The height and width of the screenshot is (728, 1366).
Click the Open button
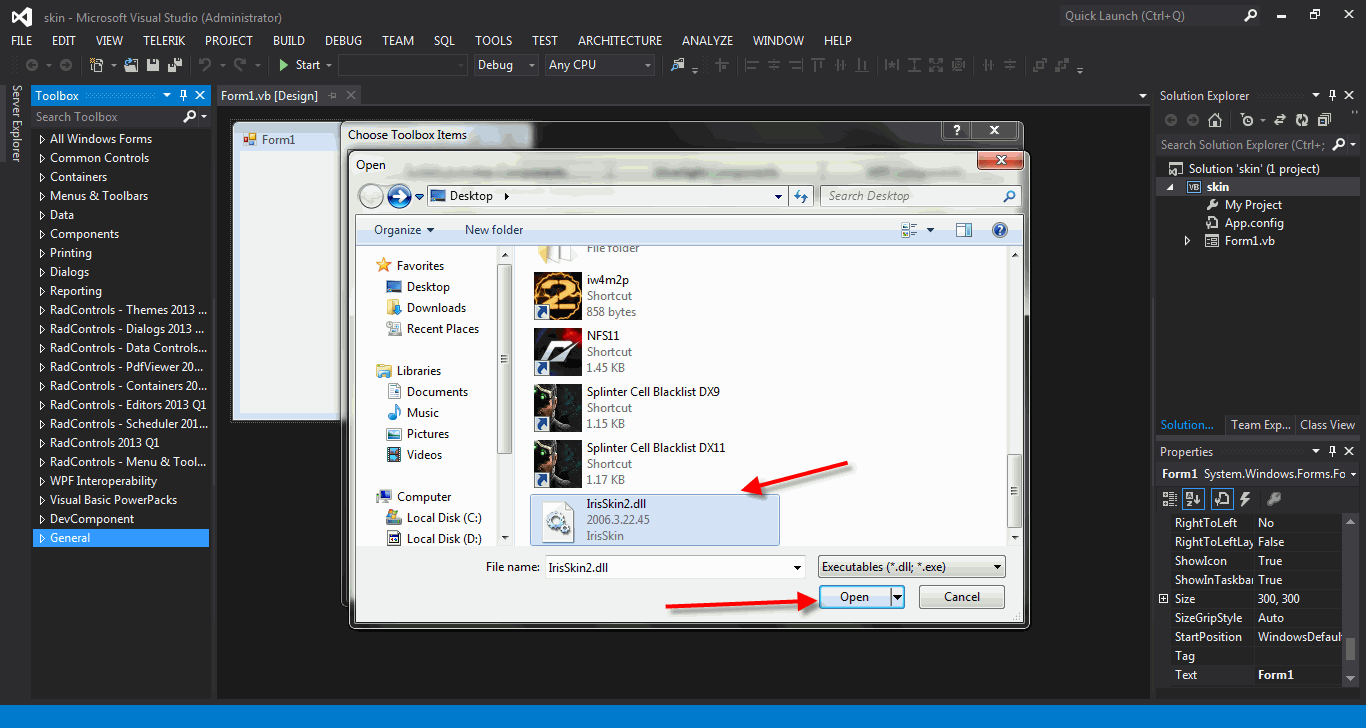(854, 597)
